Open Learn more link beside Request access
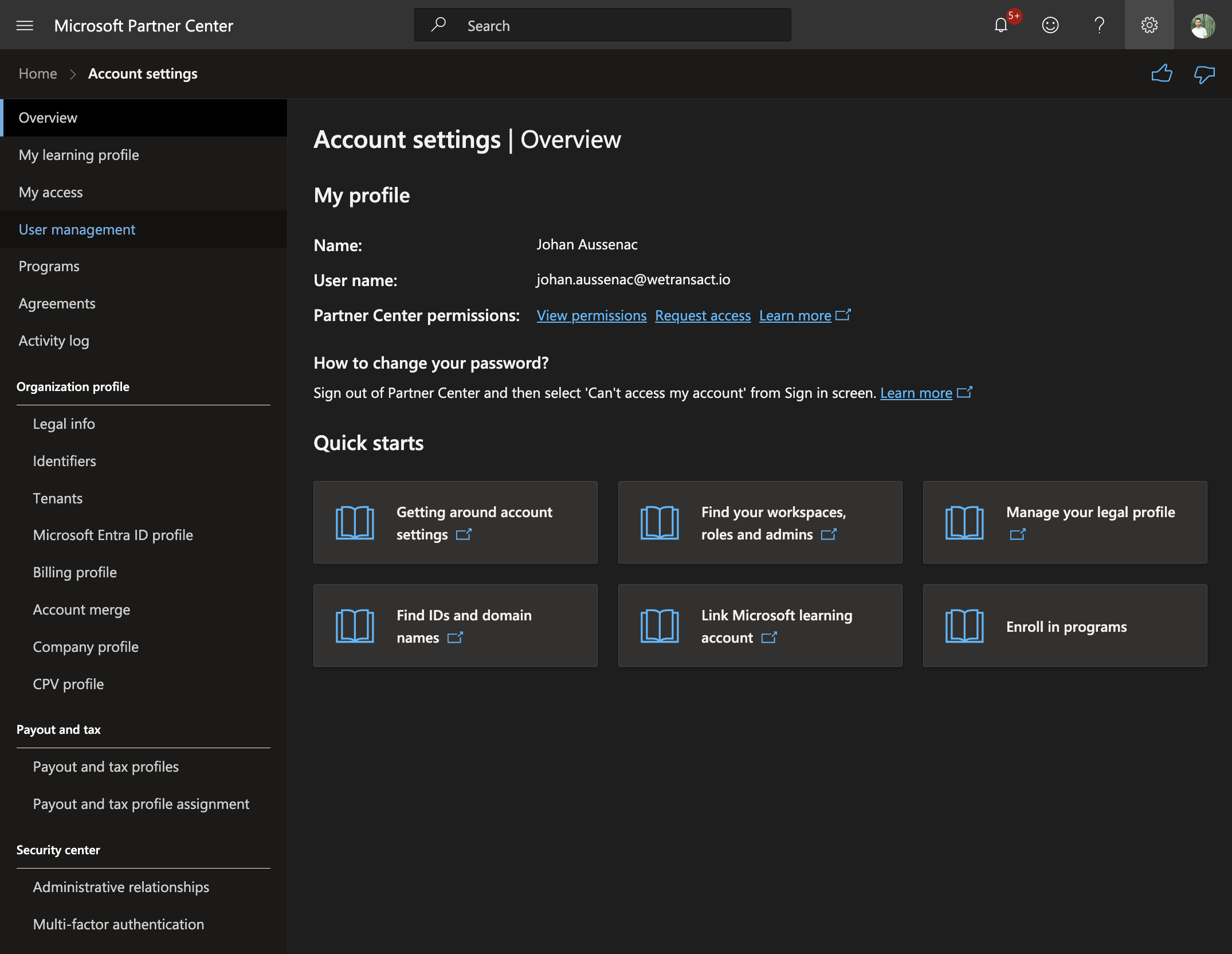This screenshot has width=1232, height=954. [795, 315]
